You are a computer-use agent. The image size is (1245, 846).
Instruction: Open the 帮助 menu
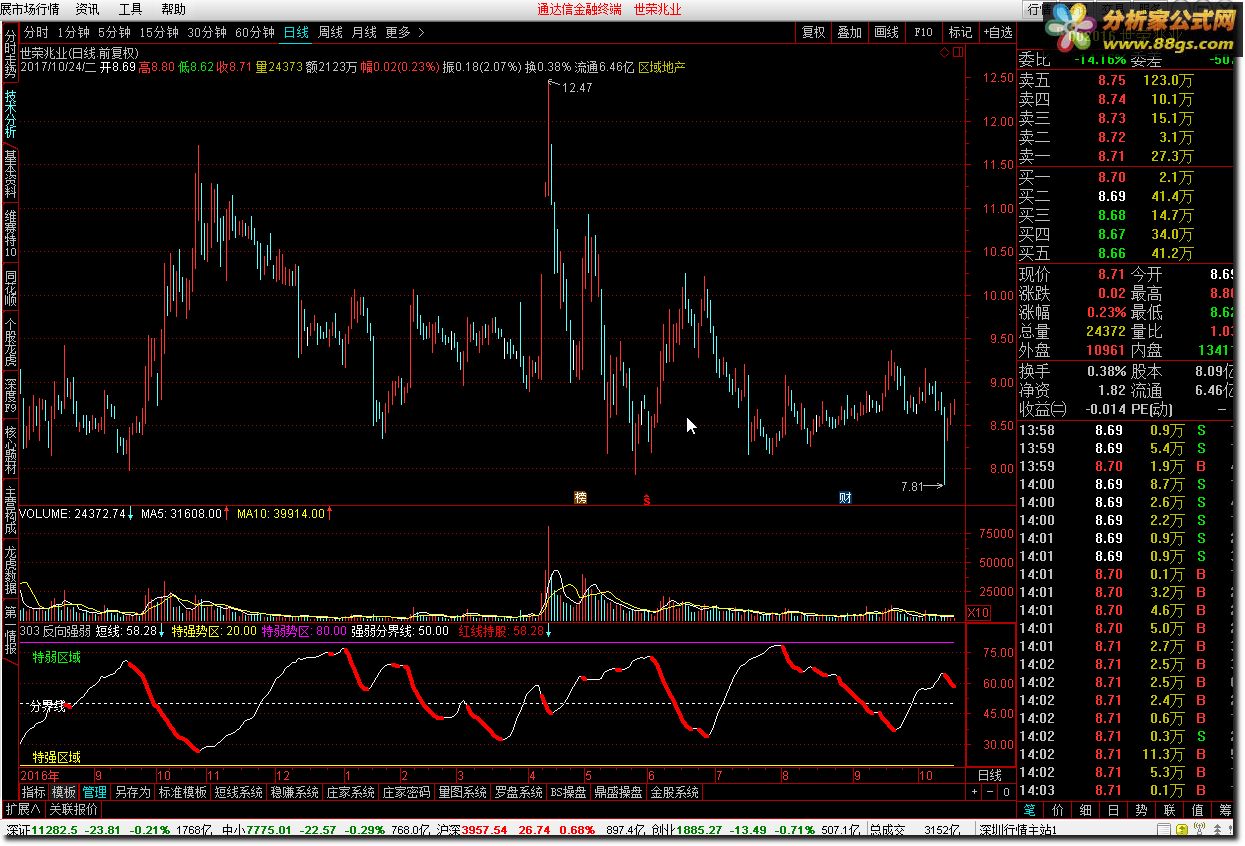pos(173,9)
